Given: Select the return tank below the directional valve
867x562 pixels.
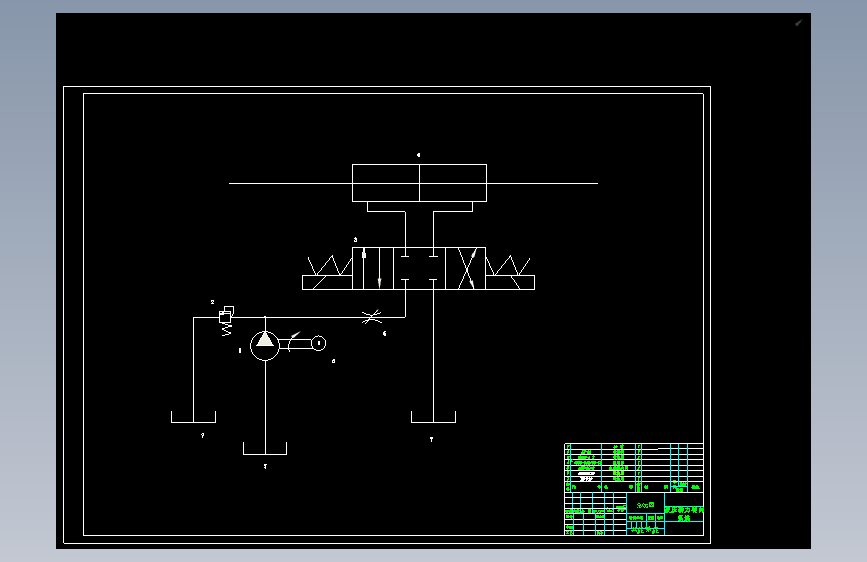Looking at the screenshot, I should pyautogui.click(x=434, y=417).
